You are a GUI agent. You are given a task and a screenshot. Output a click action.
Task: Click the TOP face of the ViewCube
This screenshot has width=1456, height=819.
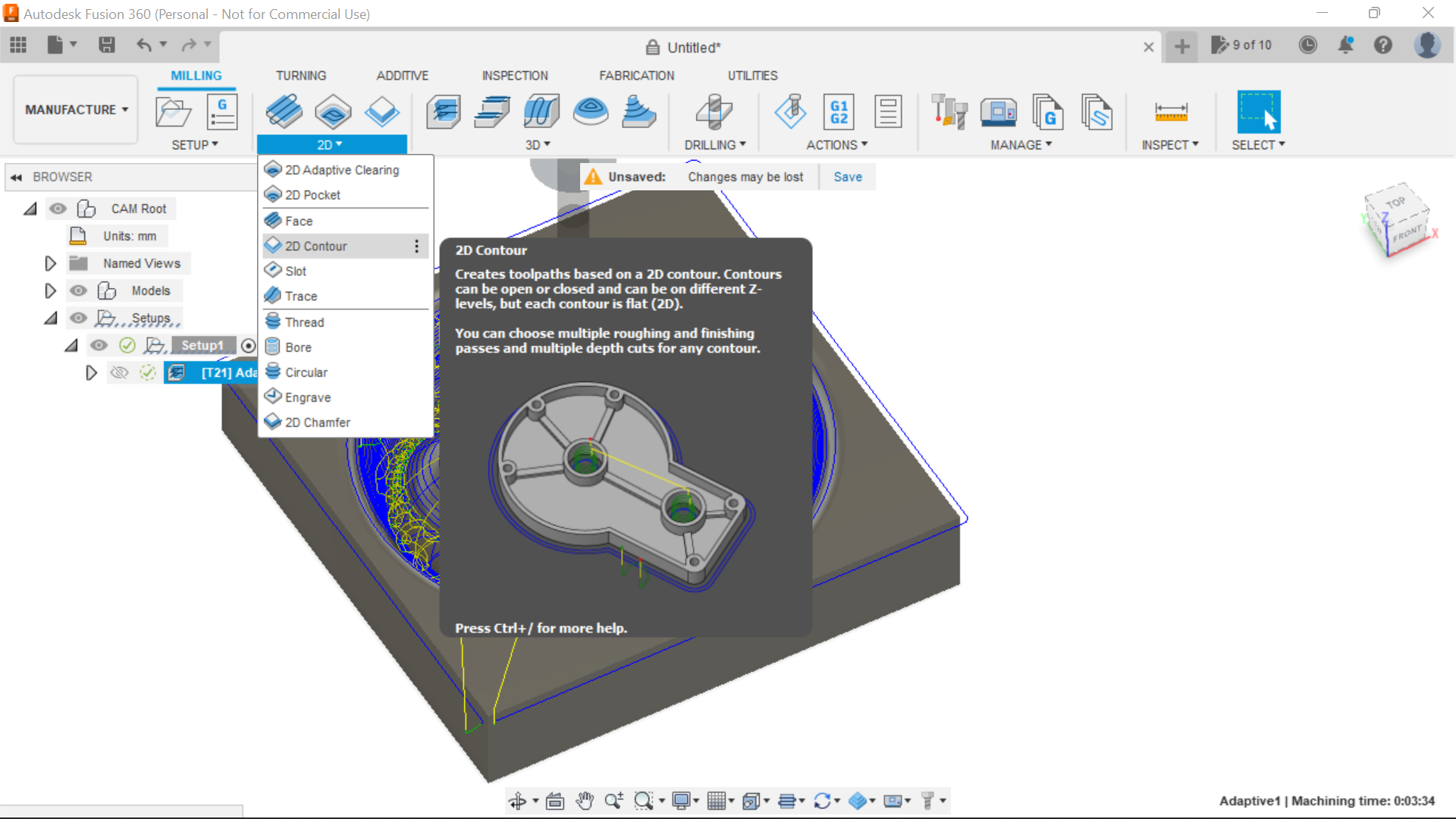pyautogui.click(x=1396, y=201)
